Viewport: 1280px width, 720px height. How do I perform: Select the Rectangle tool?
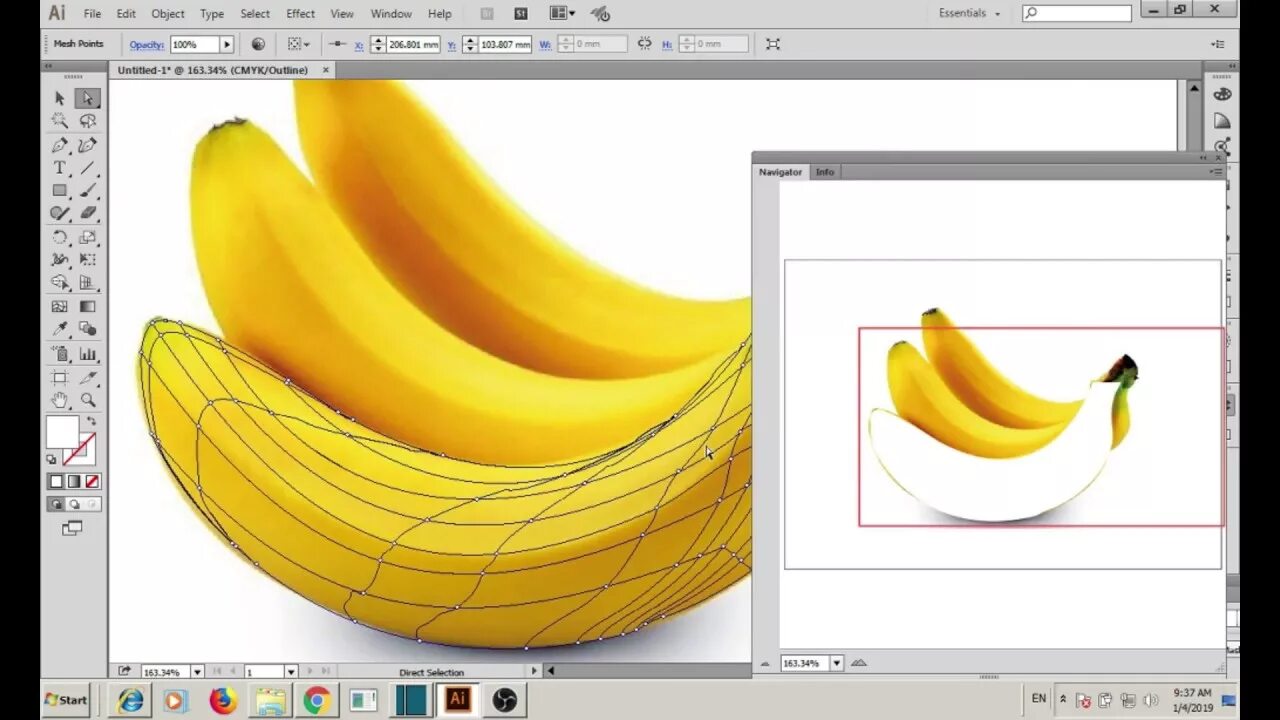[60, 190]
